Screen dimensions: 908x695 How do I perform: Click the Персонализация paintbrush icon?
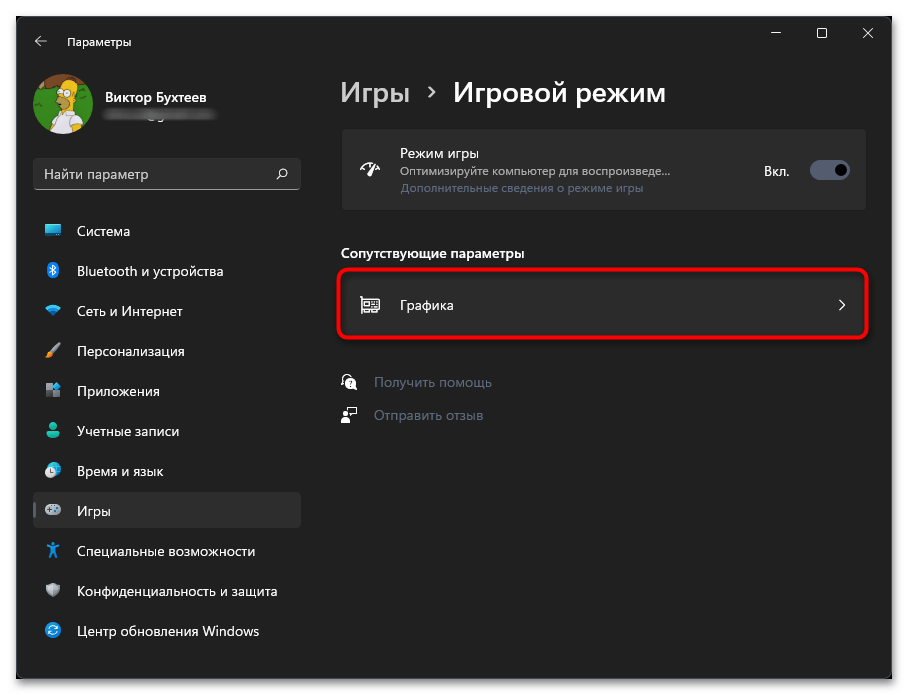[x=53, y=350]
